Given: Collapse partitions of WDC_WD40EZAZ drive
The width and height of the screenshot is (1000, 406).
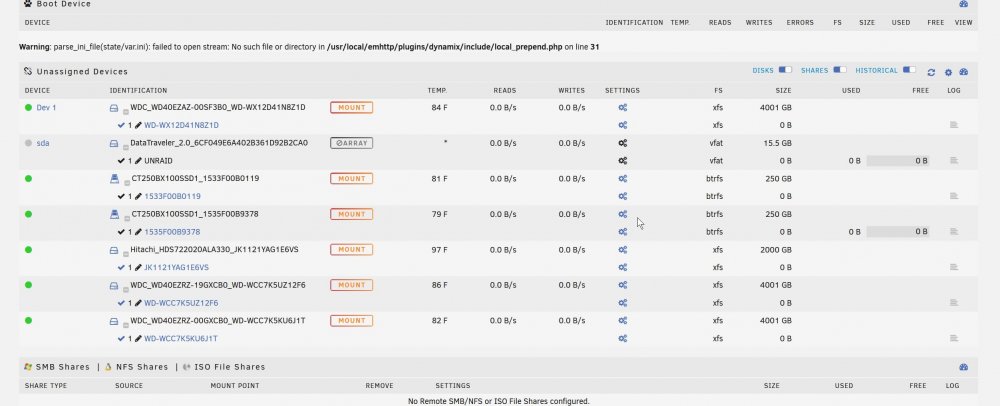Looking at the screenshot, I should pyautogui.click(x=126, y=111).
